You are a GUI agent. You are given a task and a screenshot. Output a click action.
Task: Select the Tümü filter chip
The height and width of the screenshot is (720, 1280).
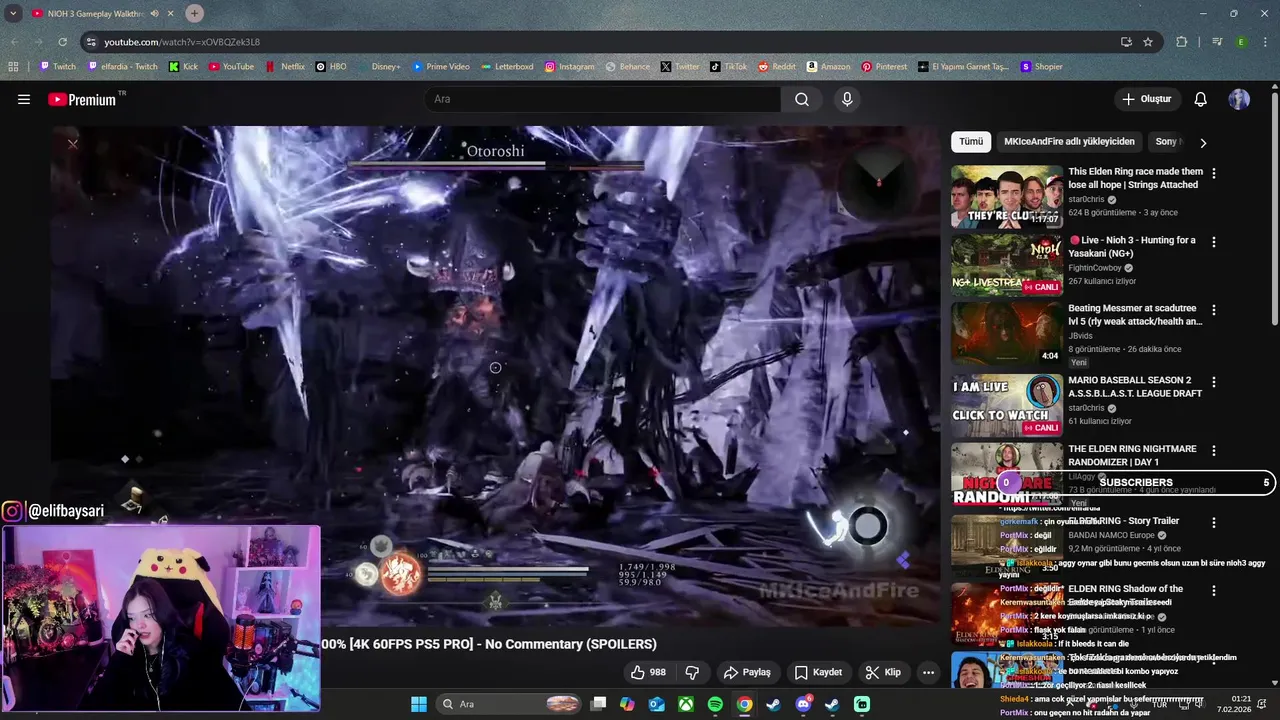coord(971,142)
